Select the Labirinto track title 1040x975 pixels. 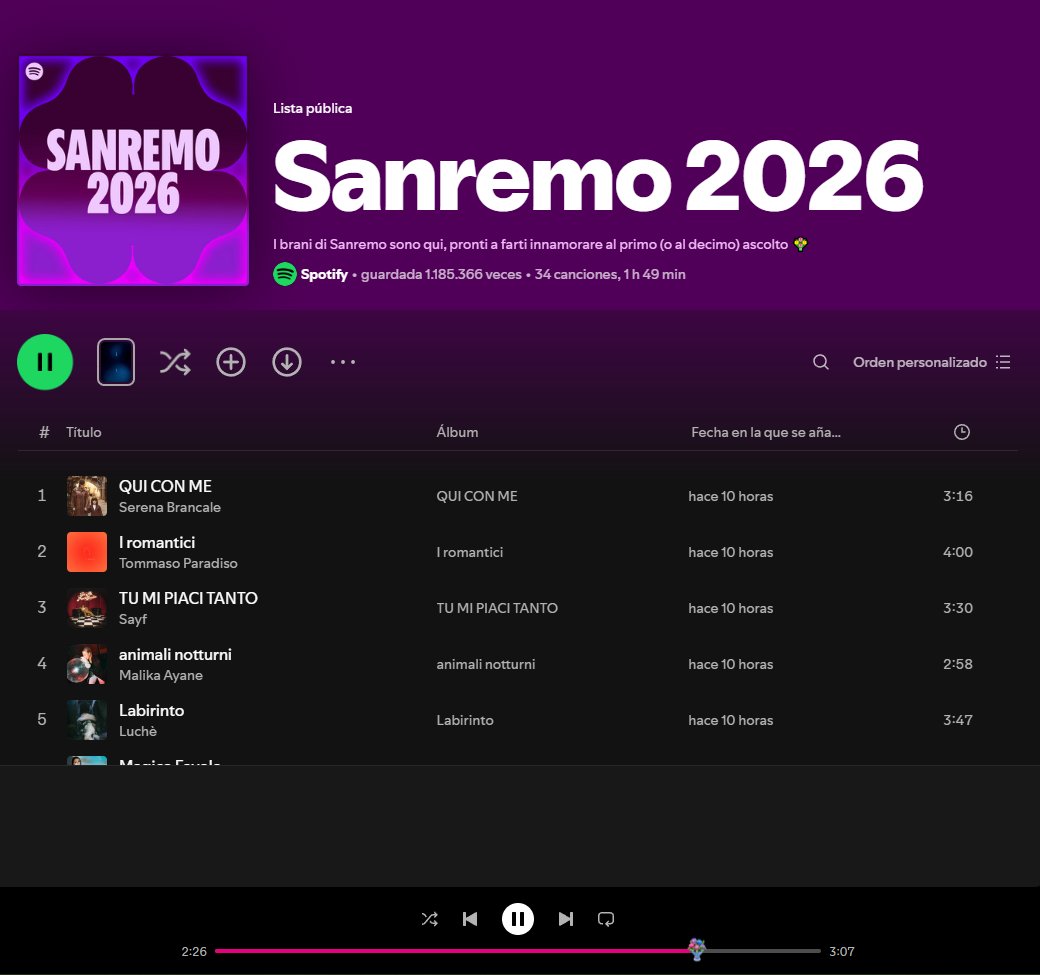pos(151,710)
